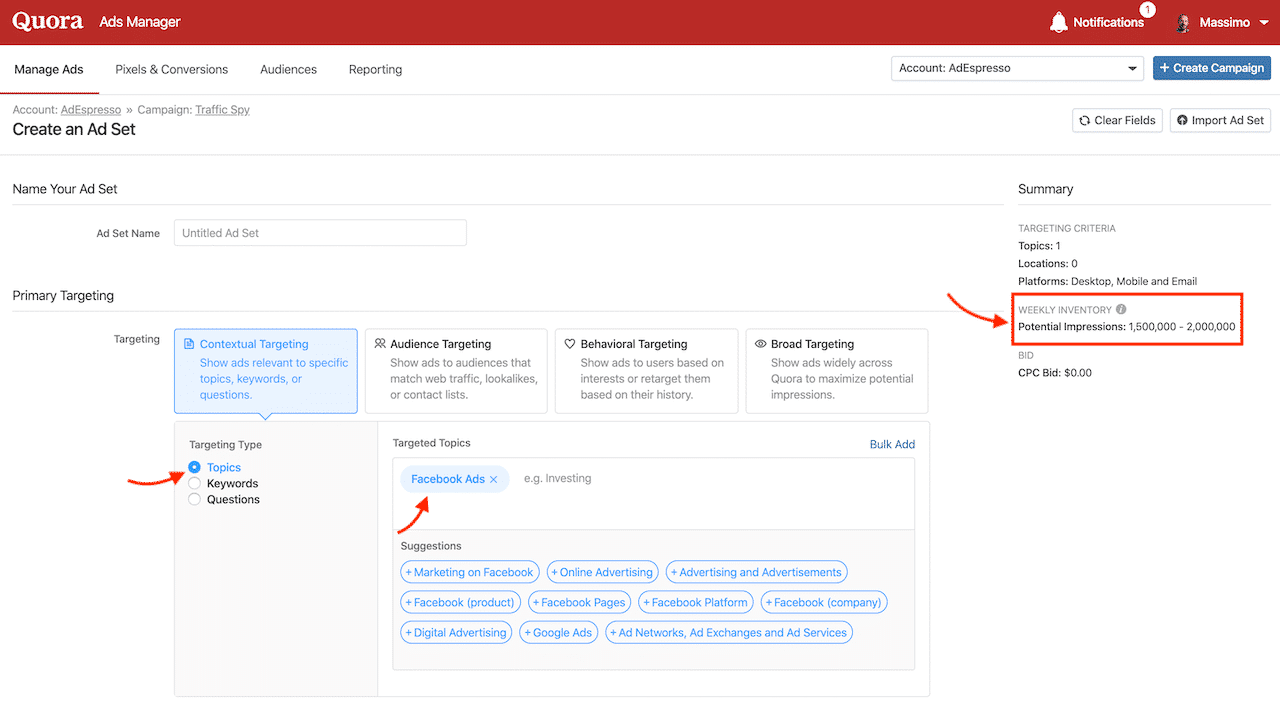This screenshot has height=705, width=1280.
Task: Expand the Massimo user menu arrow
Action: 1264,23
